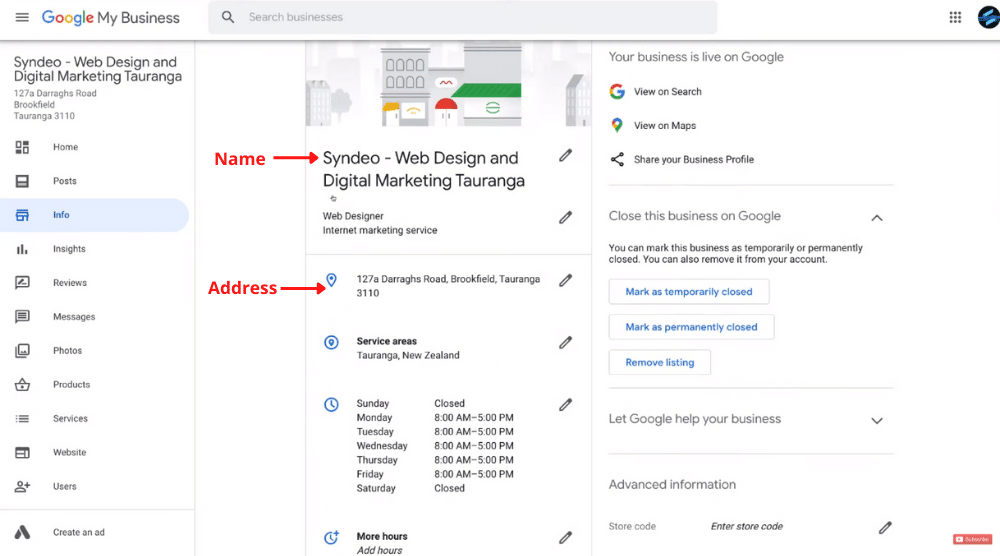Viewport: 1000px width, 556px height.
Task: Edit the store code pencil icon
Action: [x=885, y=527]
